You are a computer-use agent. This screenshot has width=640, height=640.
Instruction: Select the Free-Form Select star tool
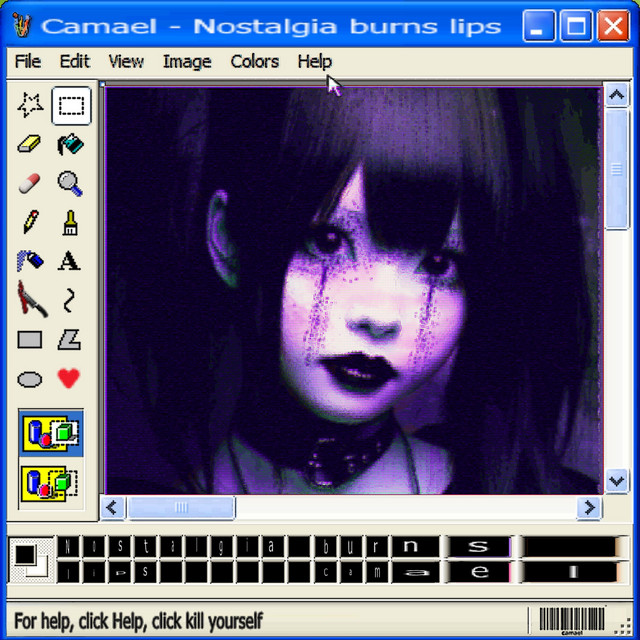(x=30, y=105)
